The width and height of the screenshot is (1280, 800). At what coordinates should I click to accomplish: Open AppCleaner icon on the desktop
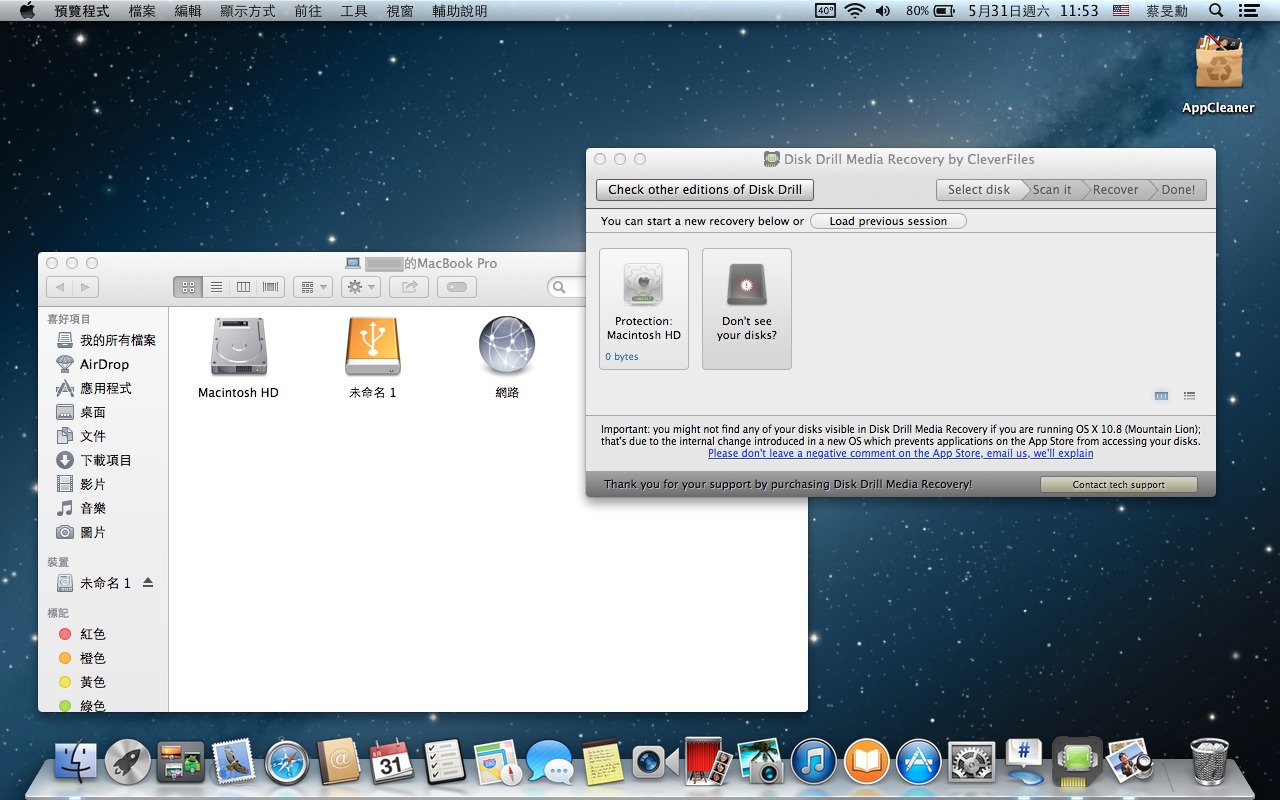[x=1218, y=75]
